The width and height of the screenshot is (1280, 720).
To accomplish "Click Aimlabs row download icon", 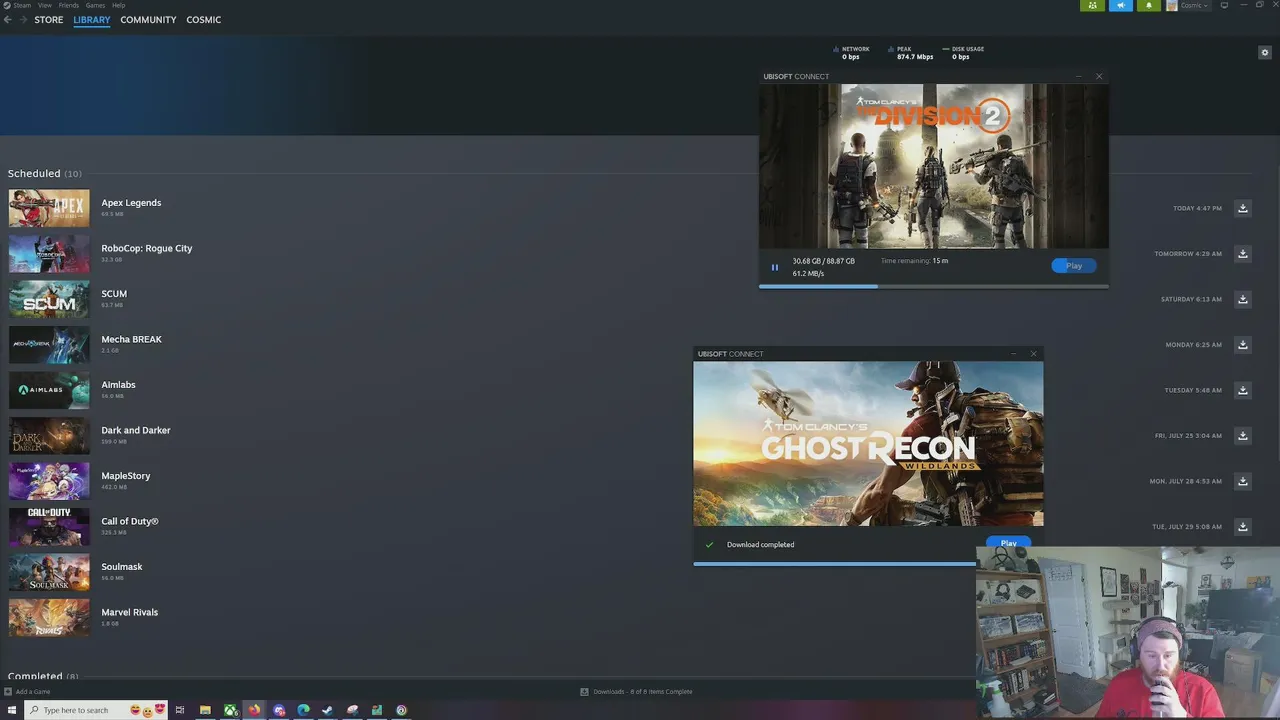I will 1243,390.
